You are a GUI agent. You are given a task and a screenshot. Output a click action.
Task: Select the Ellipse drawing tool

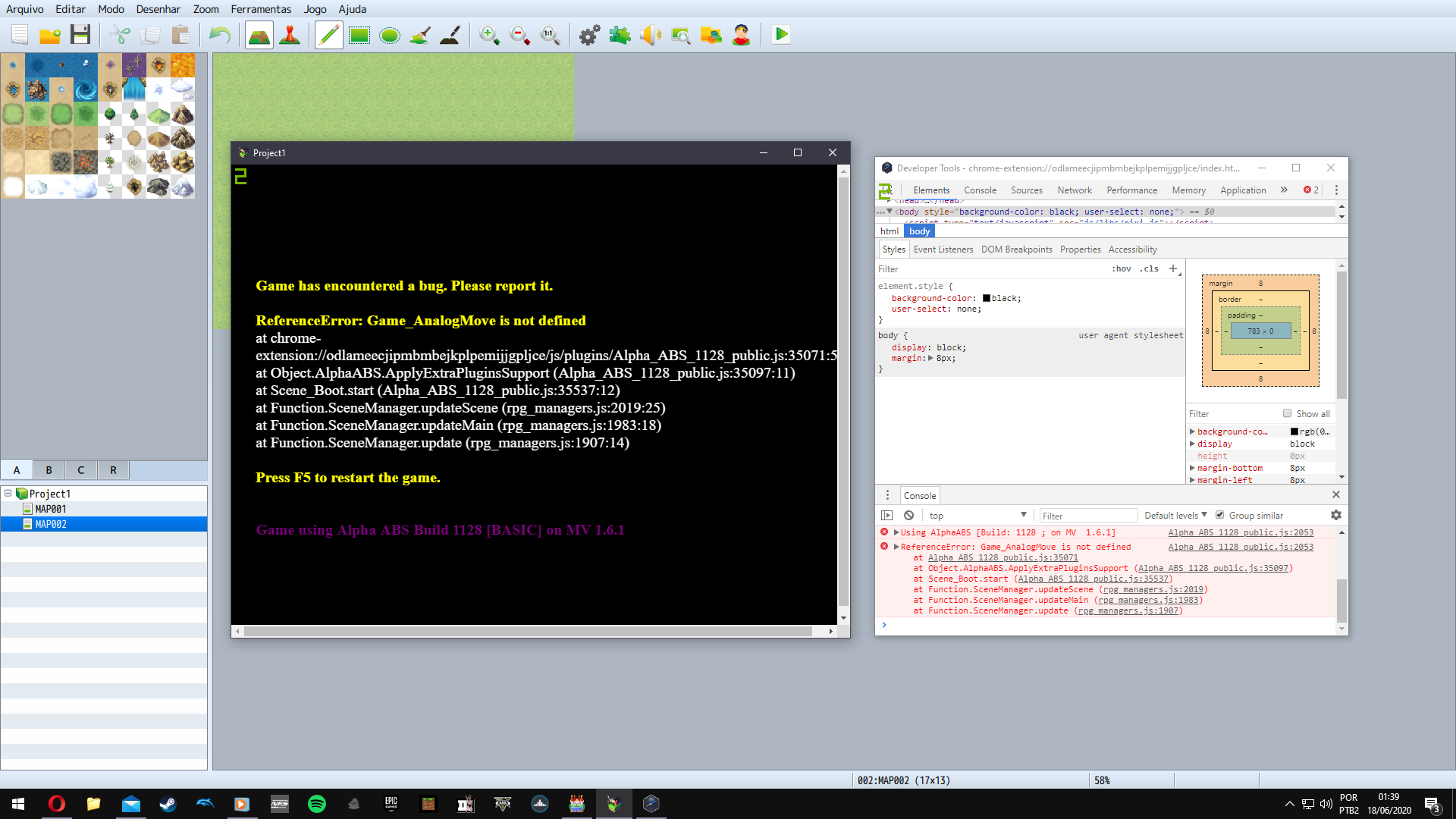(390, 35)
